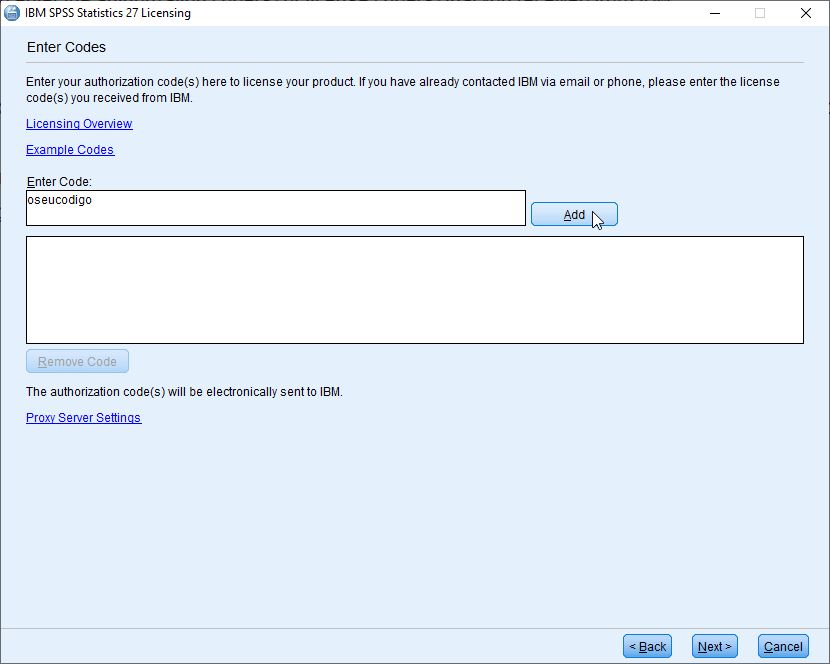Open Proxy Server Settings link
This screenshot has height=664, width=830.
pos(84,418)
